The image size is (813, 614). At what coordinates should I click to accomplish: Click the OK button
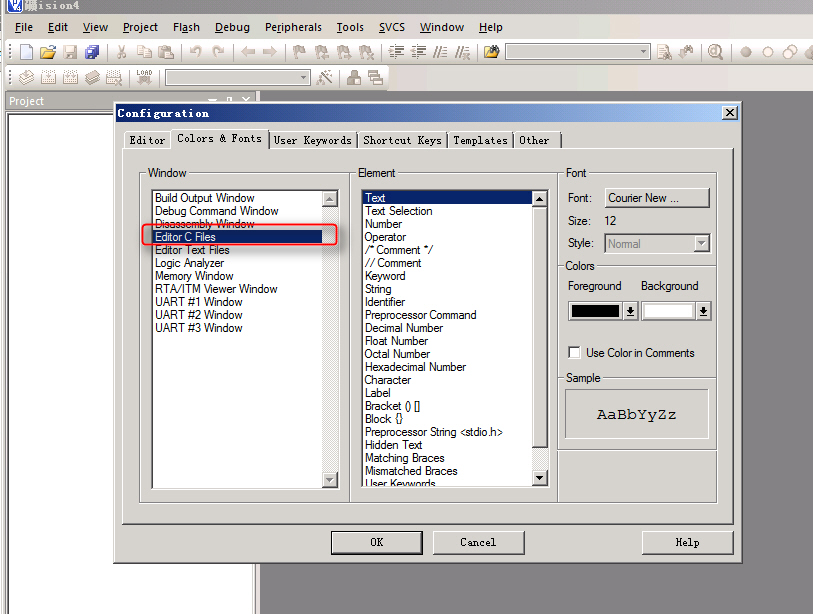point(376,542)
